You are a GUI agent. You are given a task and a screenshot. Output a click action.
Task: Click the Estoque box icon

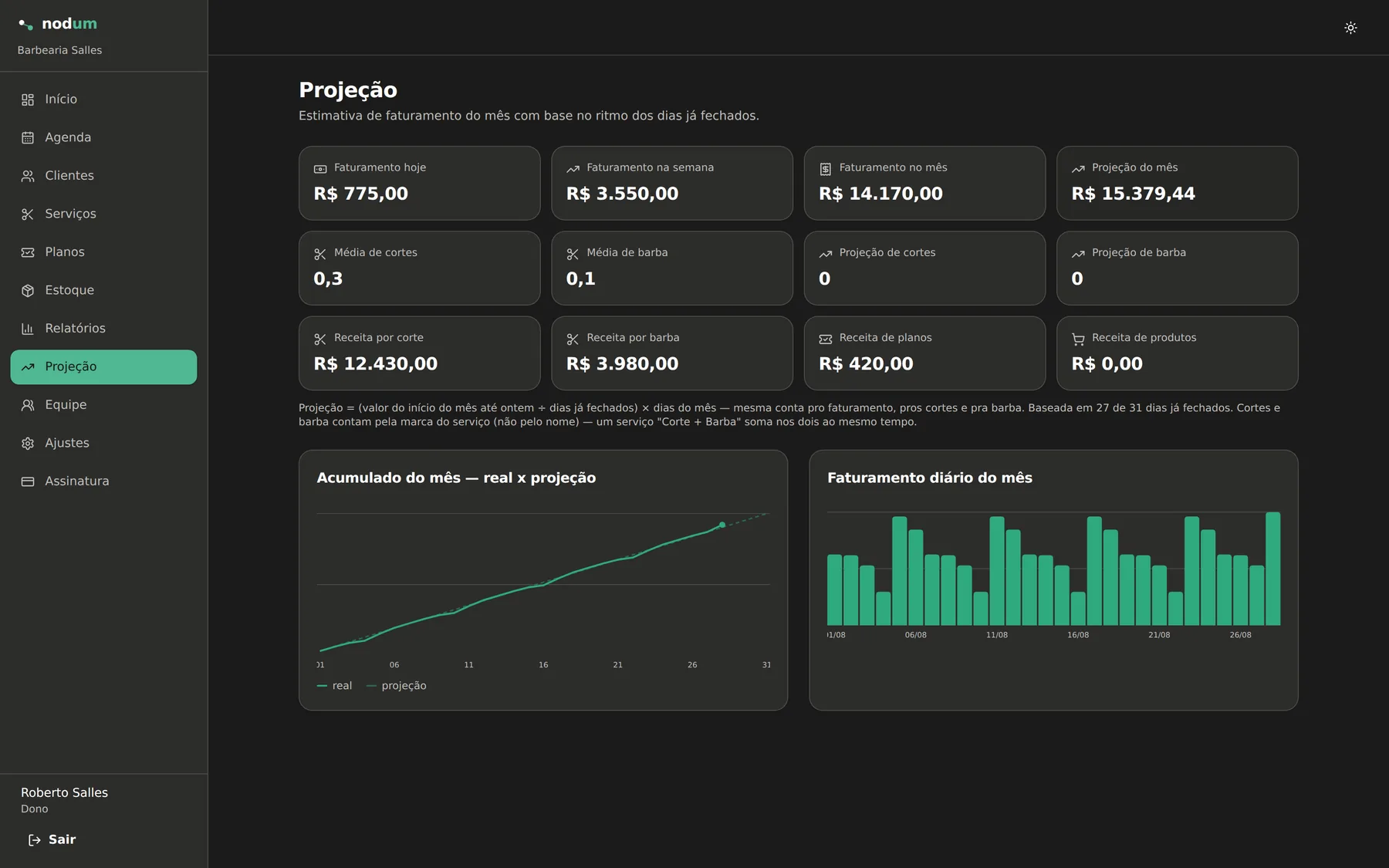tap(28, 290)
